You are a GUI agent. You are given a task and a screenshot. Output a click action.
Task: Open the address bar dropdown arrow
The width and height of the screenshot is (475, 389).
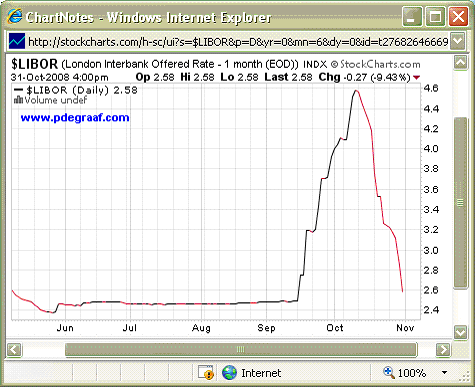458,41
